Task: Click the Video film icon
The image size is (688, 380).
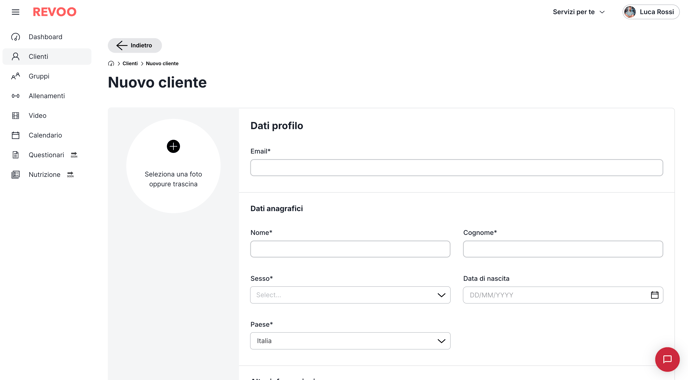Action: [15, 116]
